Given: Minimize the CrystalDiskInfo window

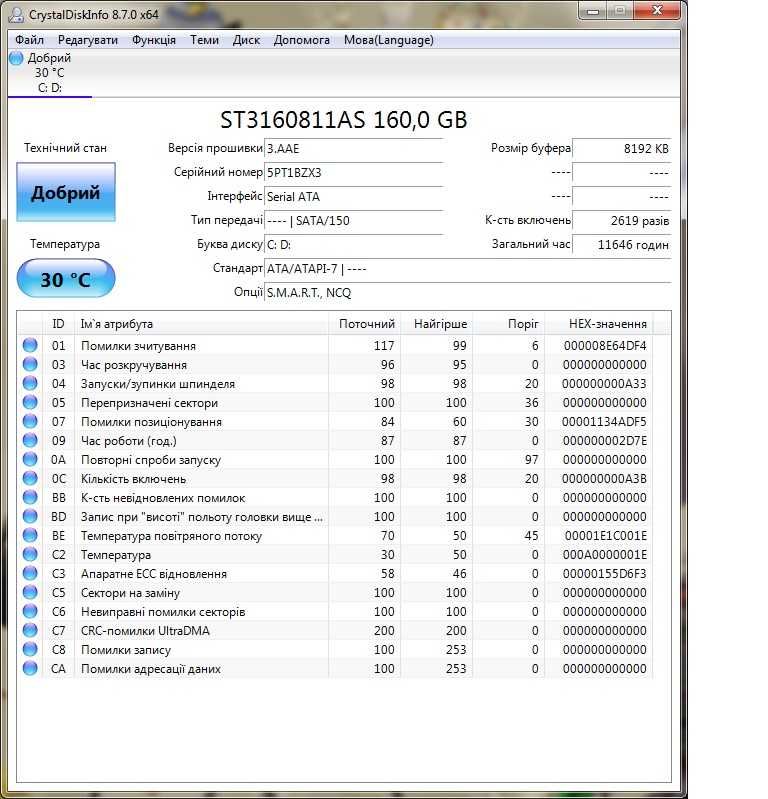Looking at the screenshot, I should pyautogui.click(x=593, y=11).
